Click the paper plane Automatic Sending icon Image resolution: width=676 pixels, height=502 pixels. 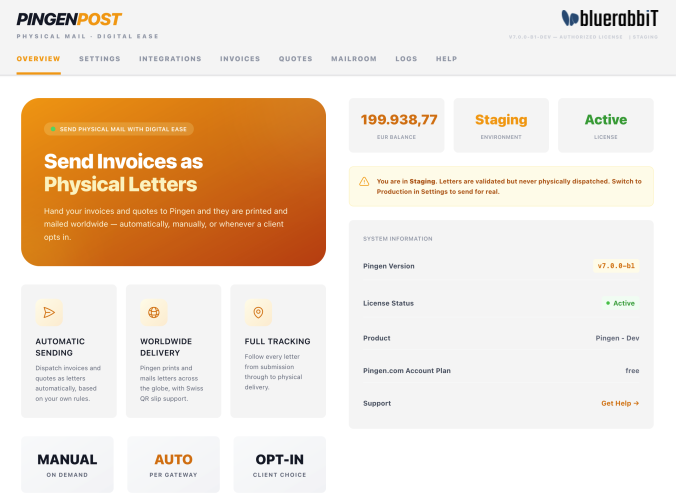(49, 312)
